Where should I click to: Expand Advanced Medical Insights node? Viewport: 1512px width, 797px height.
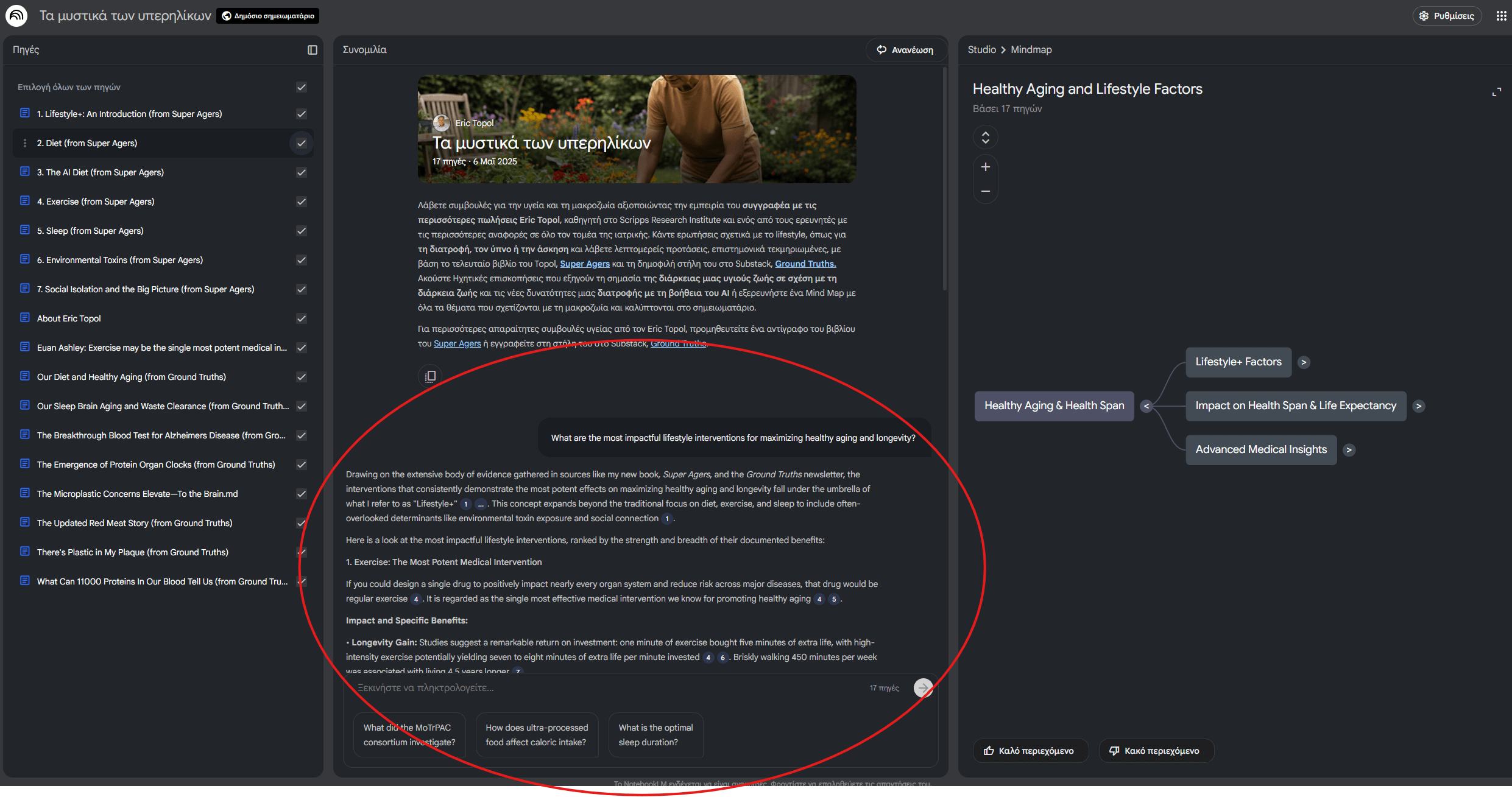coord(1349,450)
